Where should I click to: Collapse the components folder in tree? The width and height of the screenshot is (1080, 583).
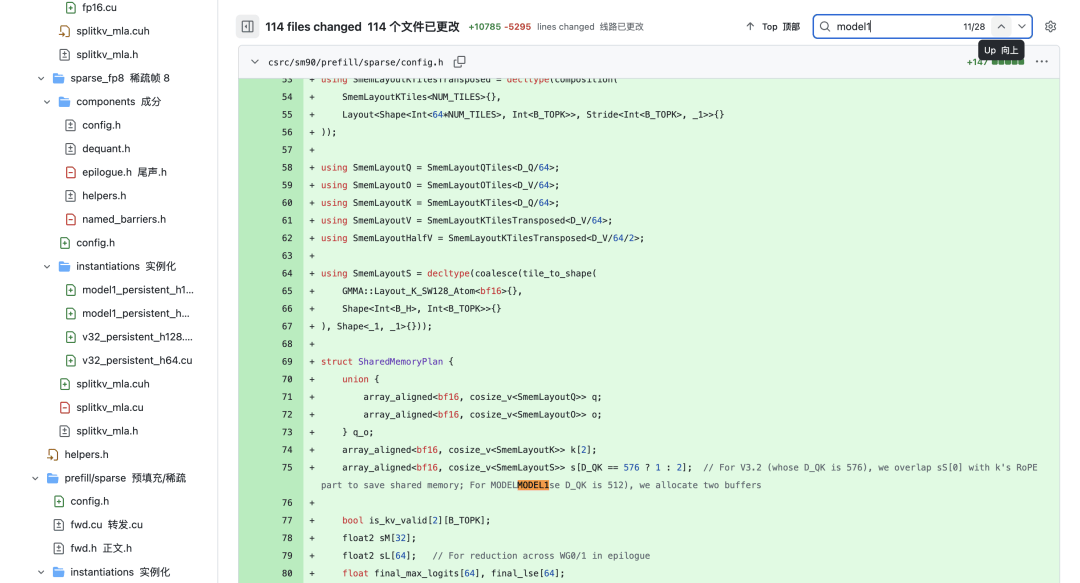[47, 102]
